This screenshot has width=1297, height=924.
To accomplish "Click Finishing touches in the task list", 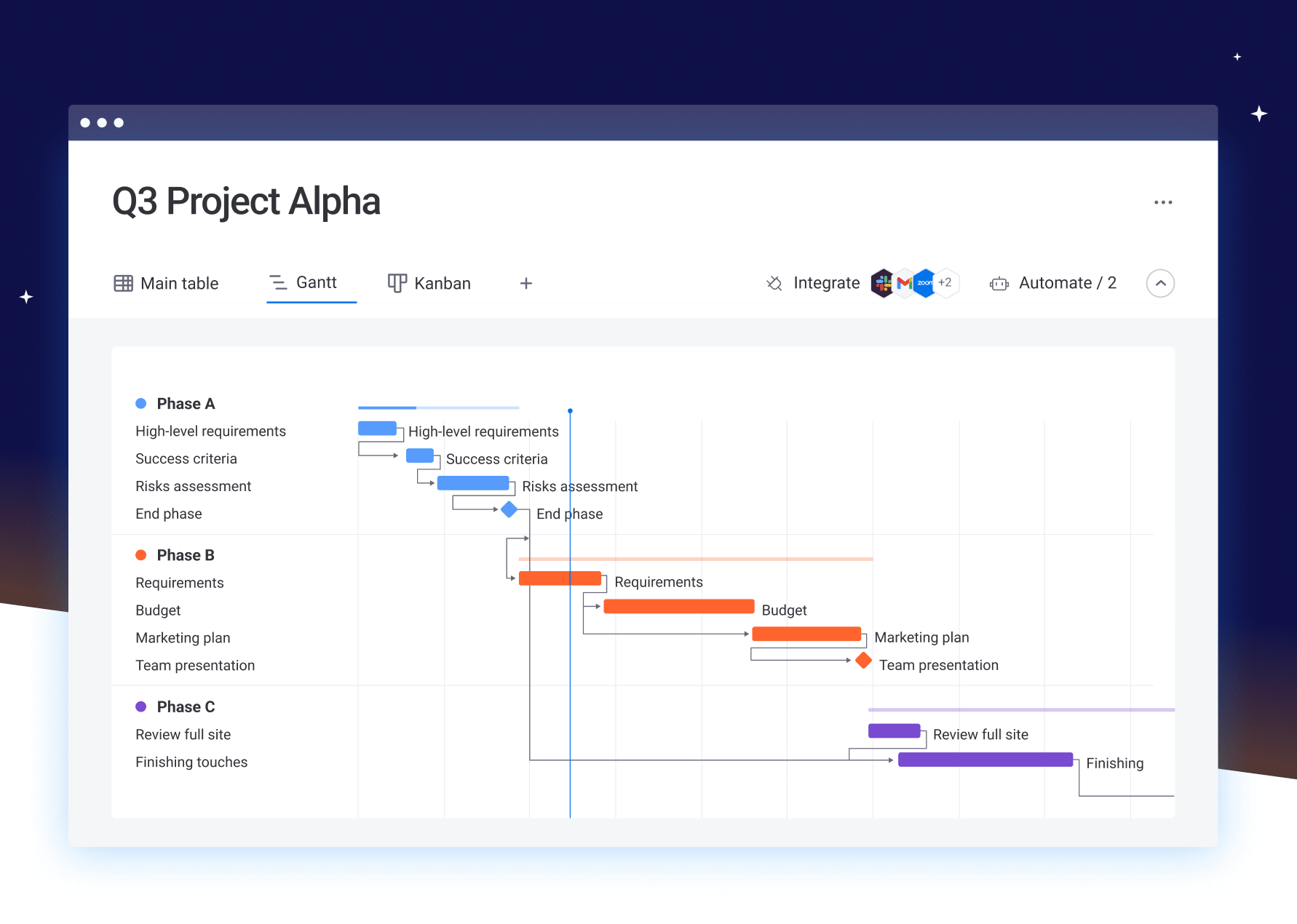I will [x=191, y=762].
